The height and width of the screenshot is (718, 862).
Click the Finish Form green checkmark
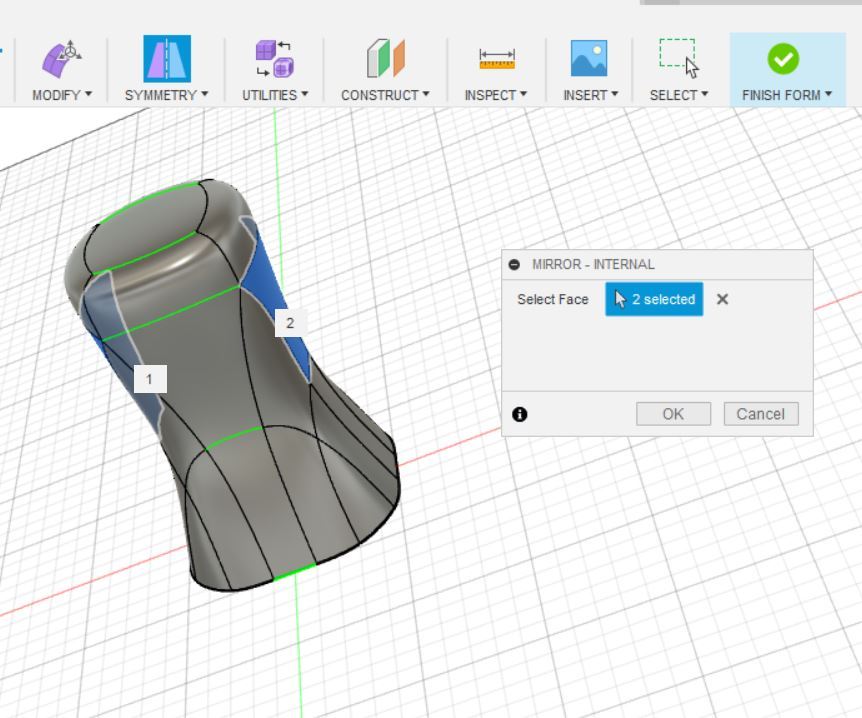783,58
